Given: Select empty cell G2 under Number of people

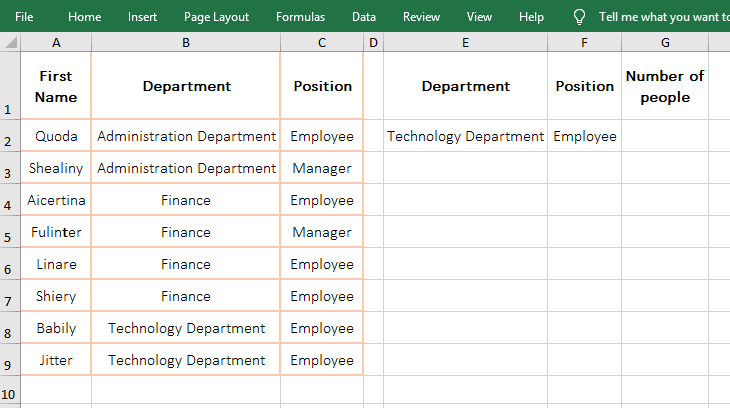Looking at the screenshot, I should (665, 136).
